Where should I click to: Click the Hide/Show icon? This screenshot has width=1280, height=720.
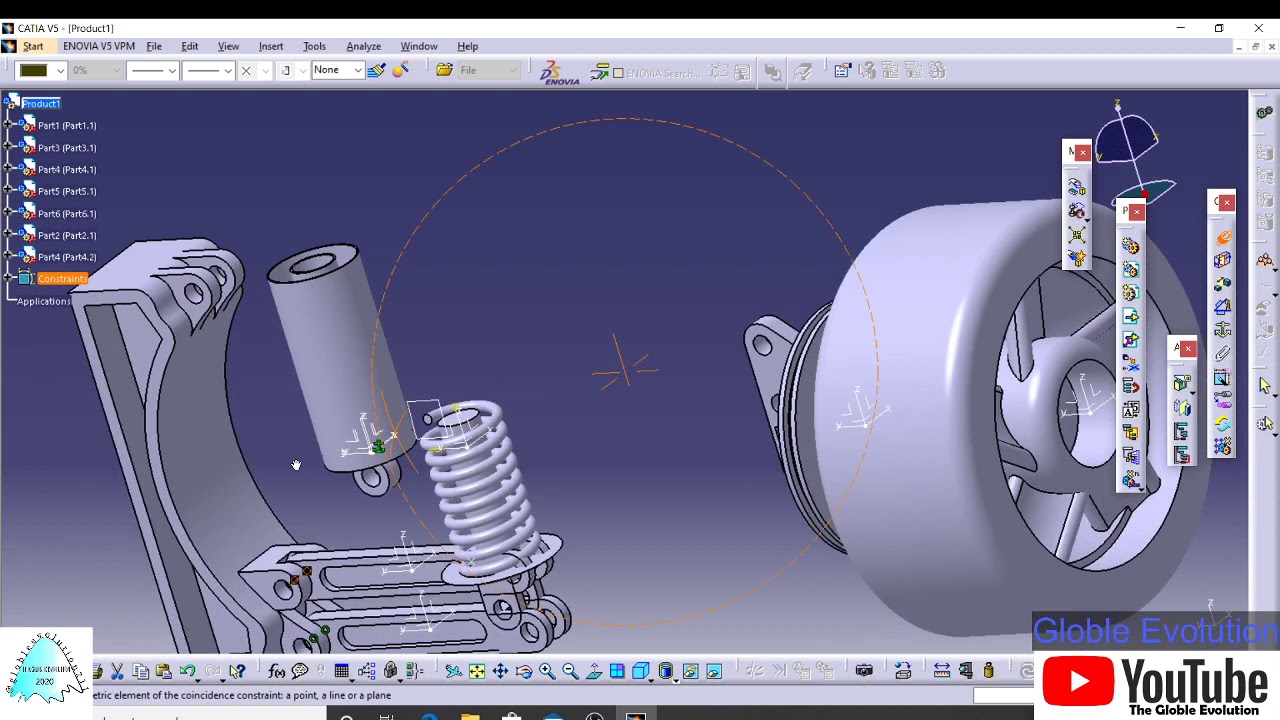tap(690, 671)
